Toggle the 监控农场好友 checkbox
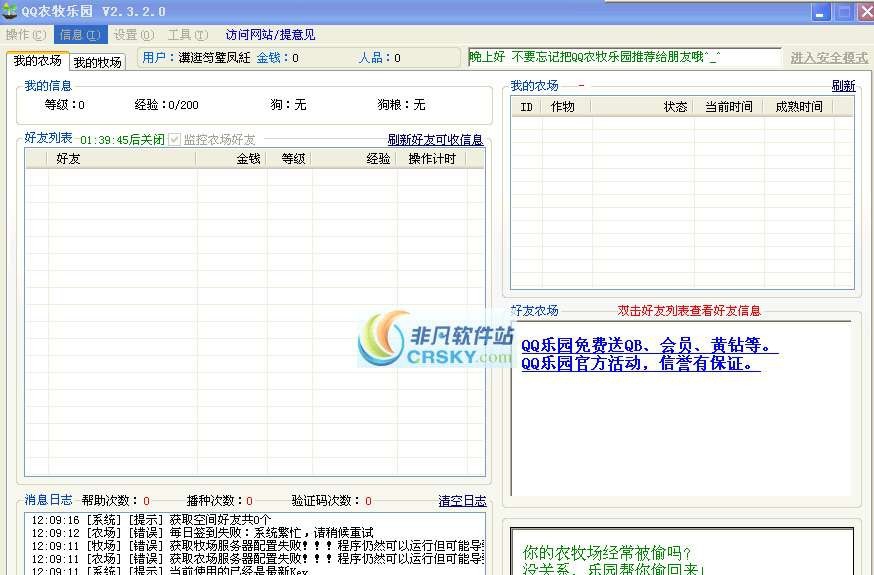Image resolution: width=874 pixels, height=575 pixels. coord(175,140)
